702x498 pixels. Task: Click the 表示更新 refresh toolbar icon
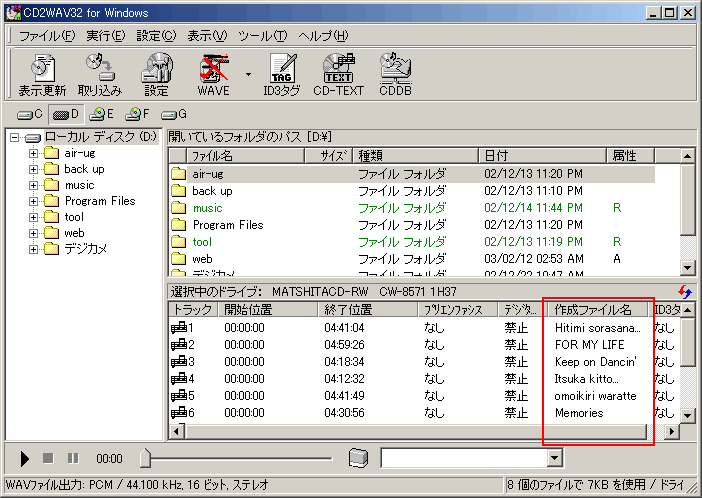coord(42,74)
